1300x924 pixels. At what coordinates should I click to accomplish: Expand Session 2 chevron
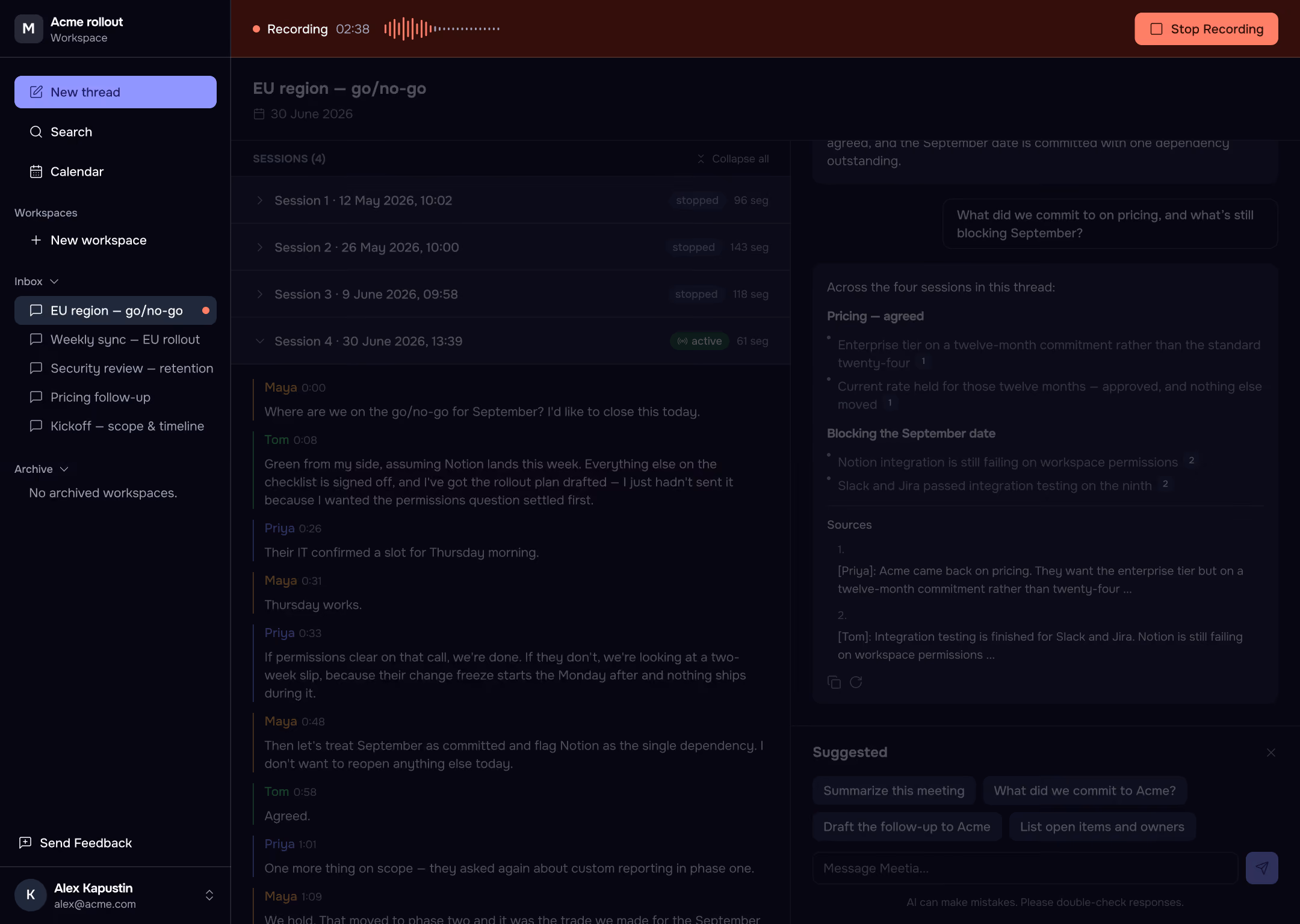pyautogui.click(x=259, y=247)
